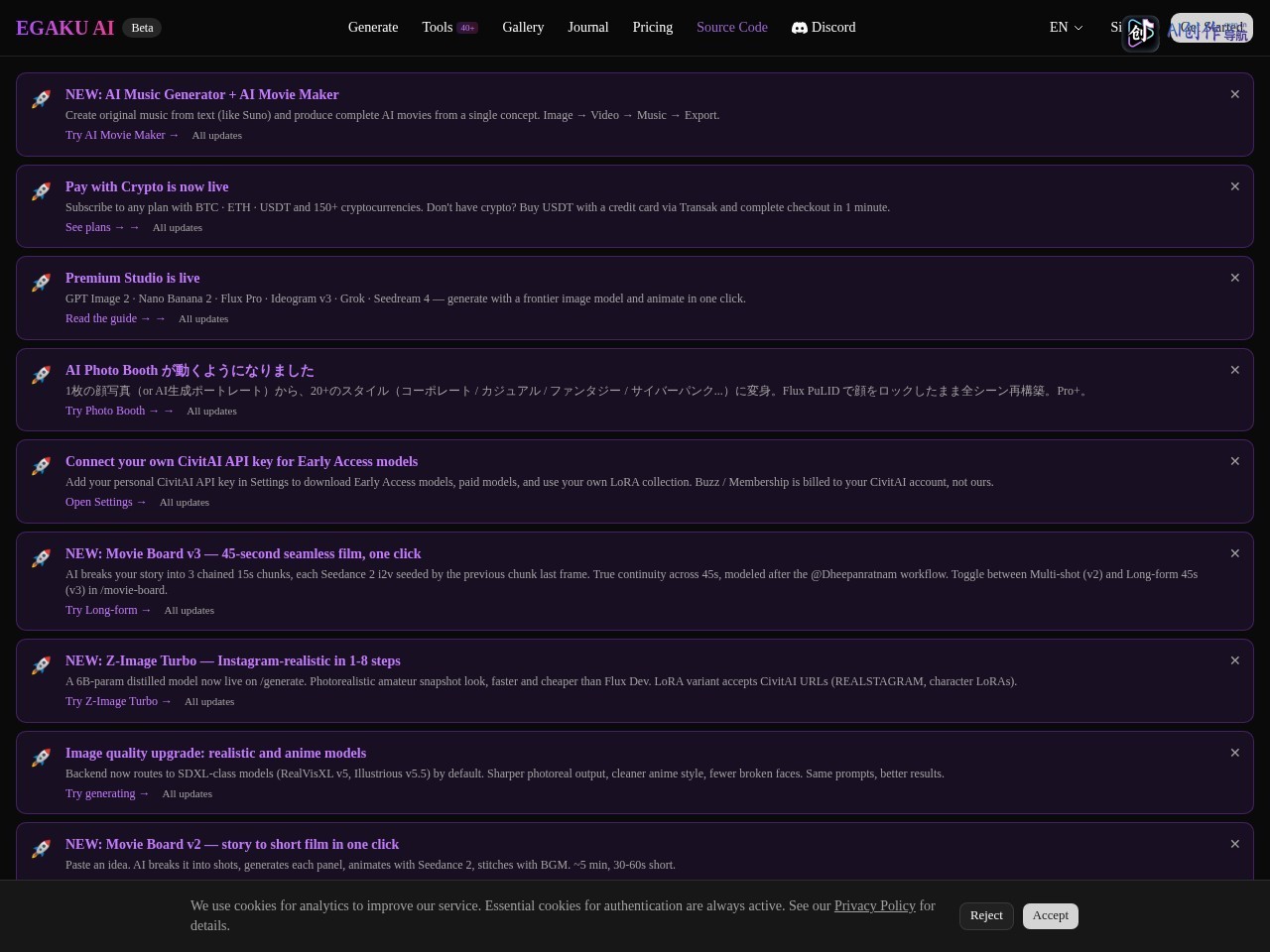The image size is (1270, 952).
Task: Close the AI Photo Booth announcement
Action: point(1235,370)
